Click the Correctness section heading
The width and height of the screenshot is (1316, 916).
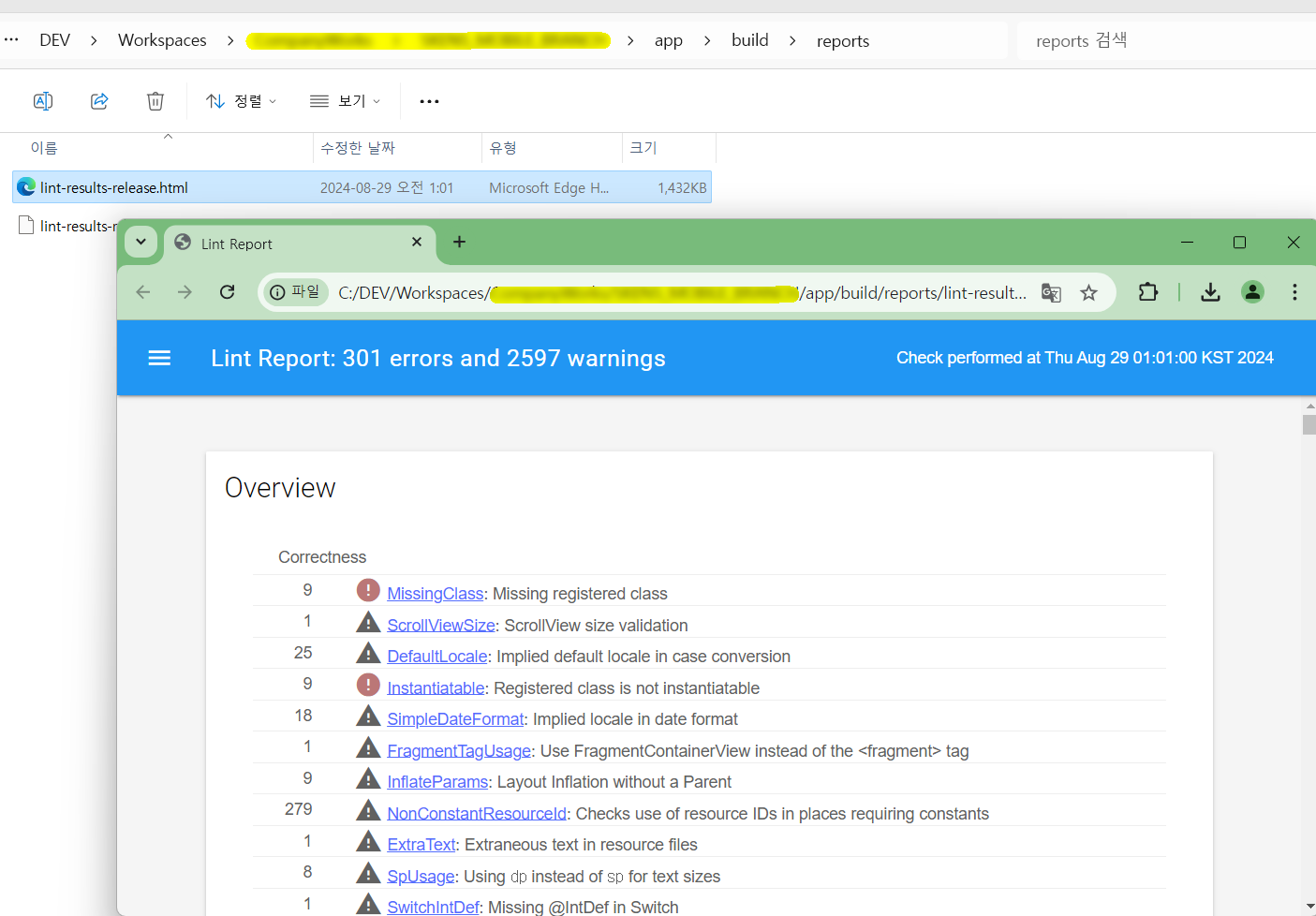pyautogui.click(x=322, y=557)
